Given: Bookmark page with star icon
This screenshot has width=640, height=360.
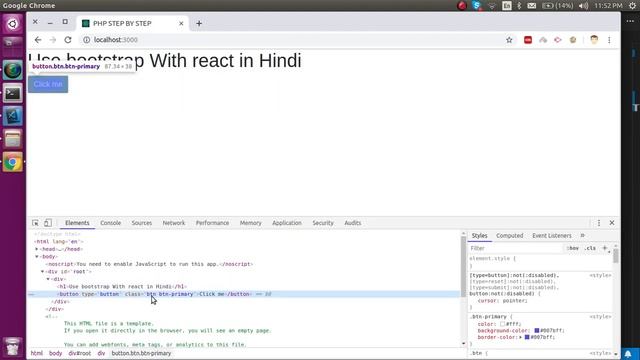Looking at the screenshot, I should pyautogui.click(x=509, y=40).
